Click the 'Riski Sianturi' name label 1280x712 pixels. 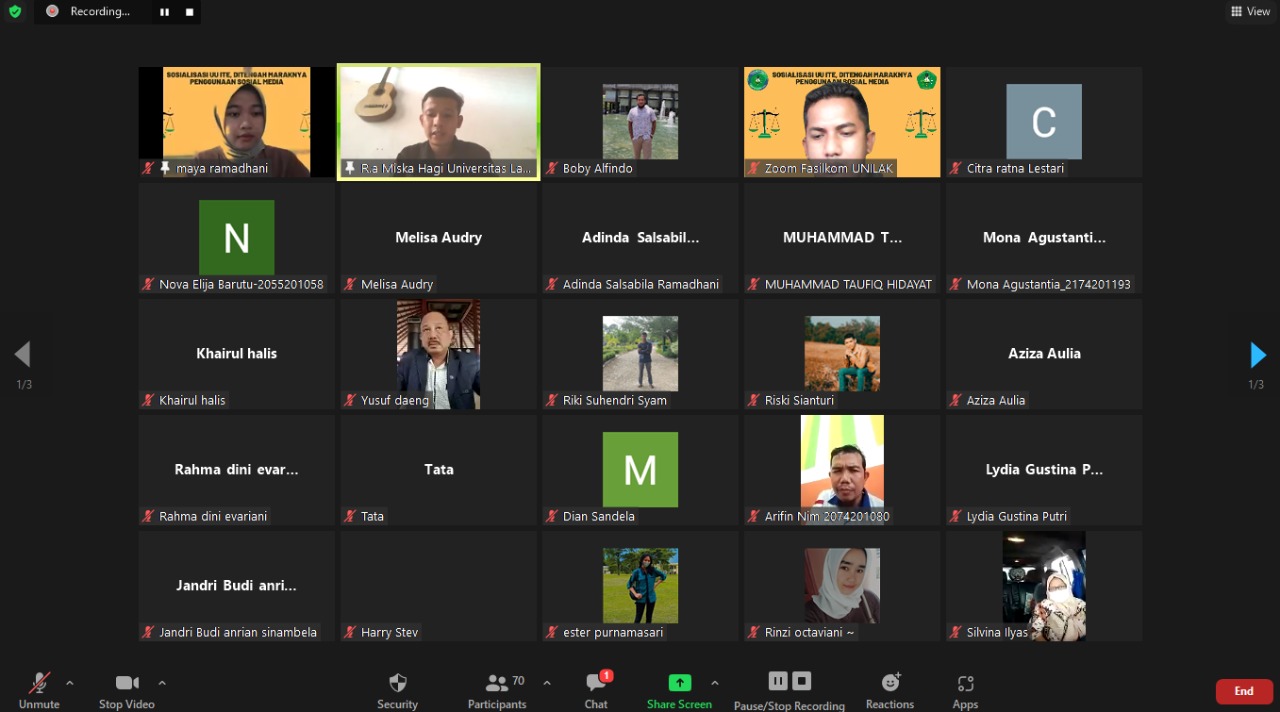pos(799,400)
